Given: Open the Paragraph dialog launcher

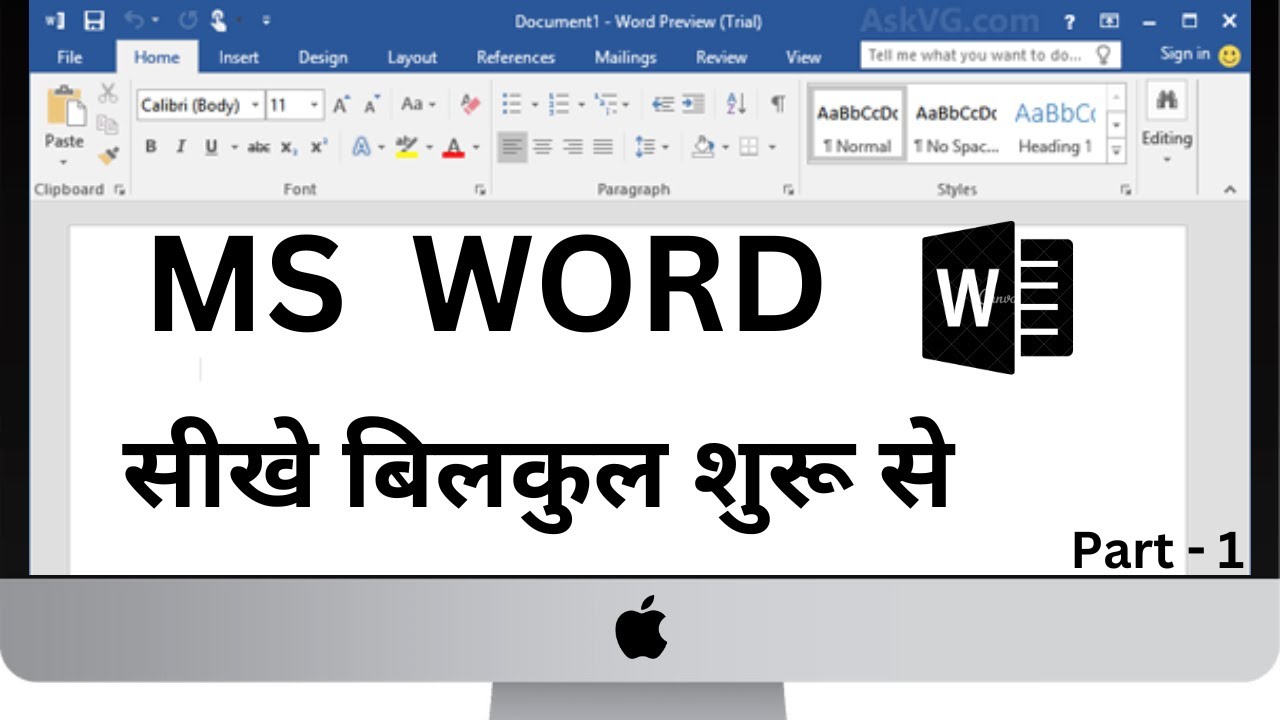Looking at the screenshot, I should 787,189.
